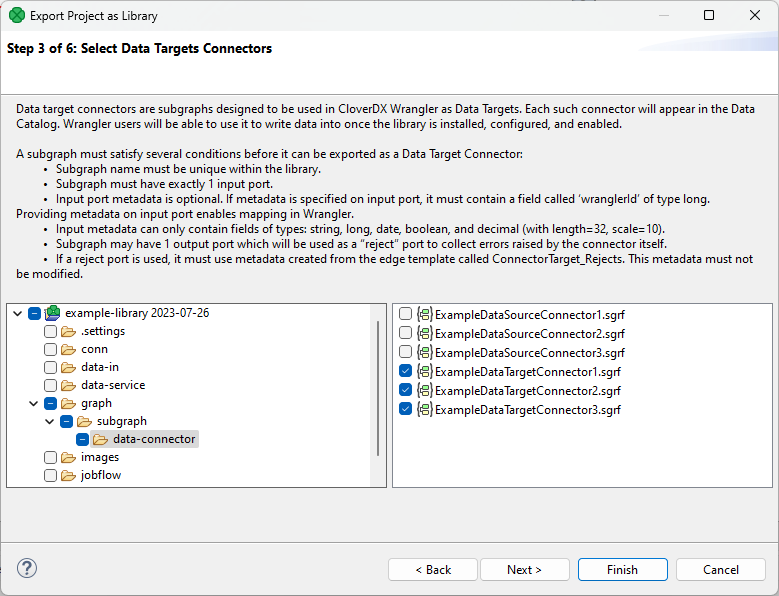Tick the data-in folder checkbox

pyautogui.click(x=50, y=367)
